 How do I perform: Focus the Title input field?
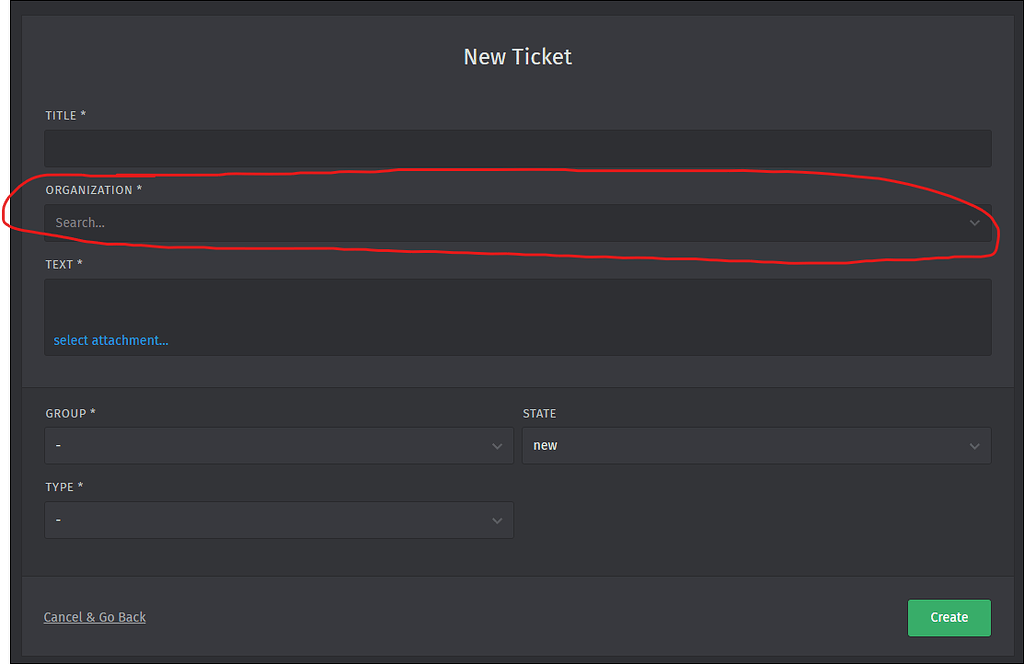pos(517,148)
